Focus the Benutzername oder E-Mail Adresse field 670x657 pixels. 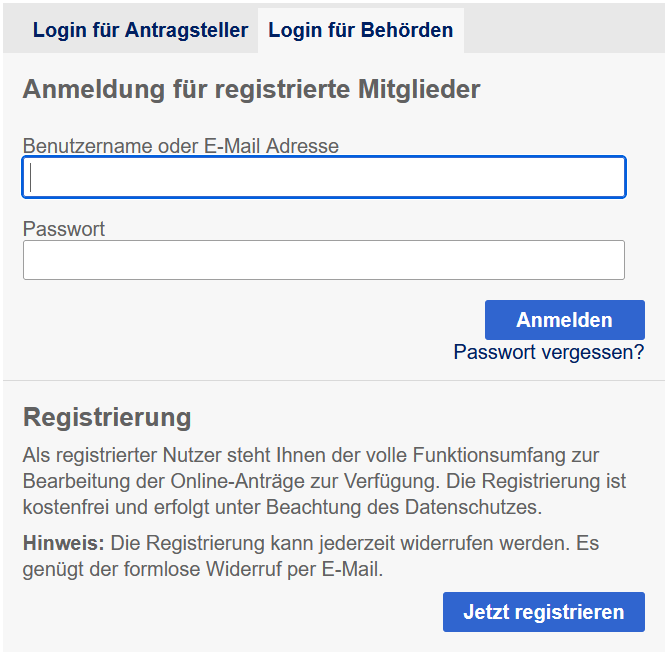pyautogui.click(x=324, y=177)
